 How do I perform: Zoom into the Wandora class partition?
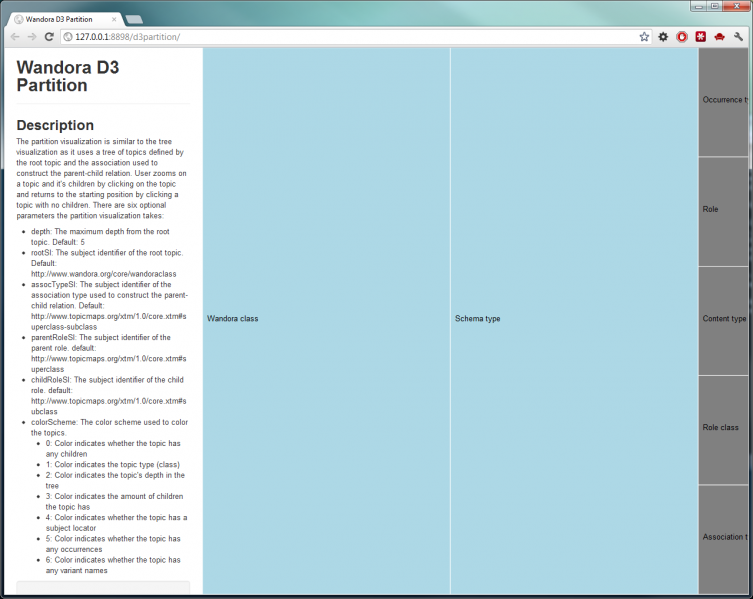coord(326,319)
